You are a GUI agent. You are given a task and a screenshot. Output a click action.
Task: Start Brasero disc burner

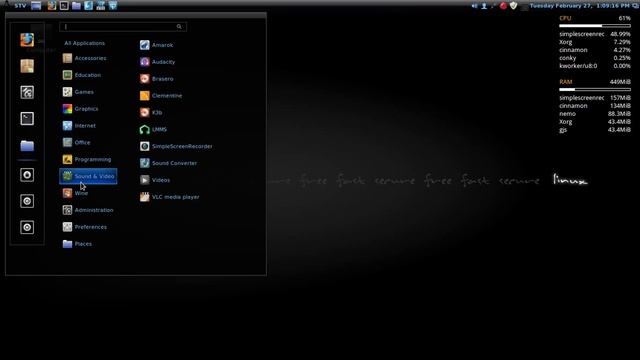pos(157,79)
